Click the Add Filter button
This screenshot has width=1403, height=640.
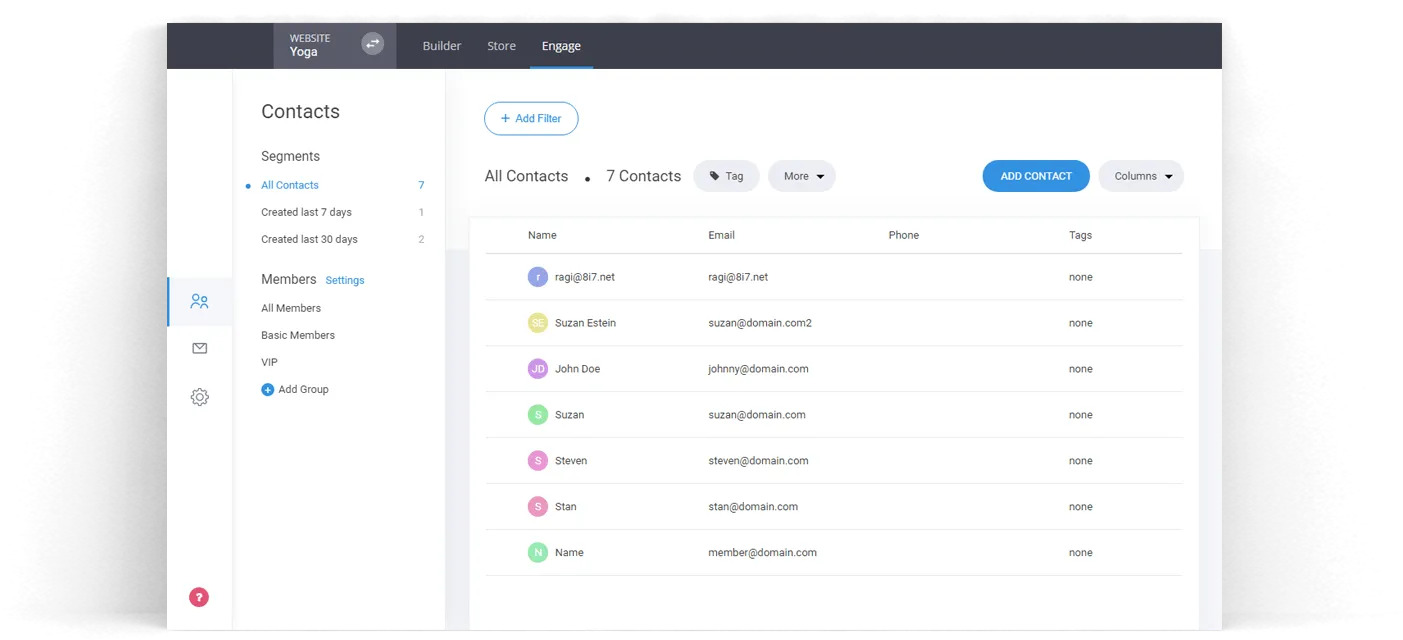(531, 118)
